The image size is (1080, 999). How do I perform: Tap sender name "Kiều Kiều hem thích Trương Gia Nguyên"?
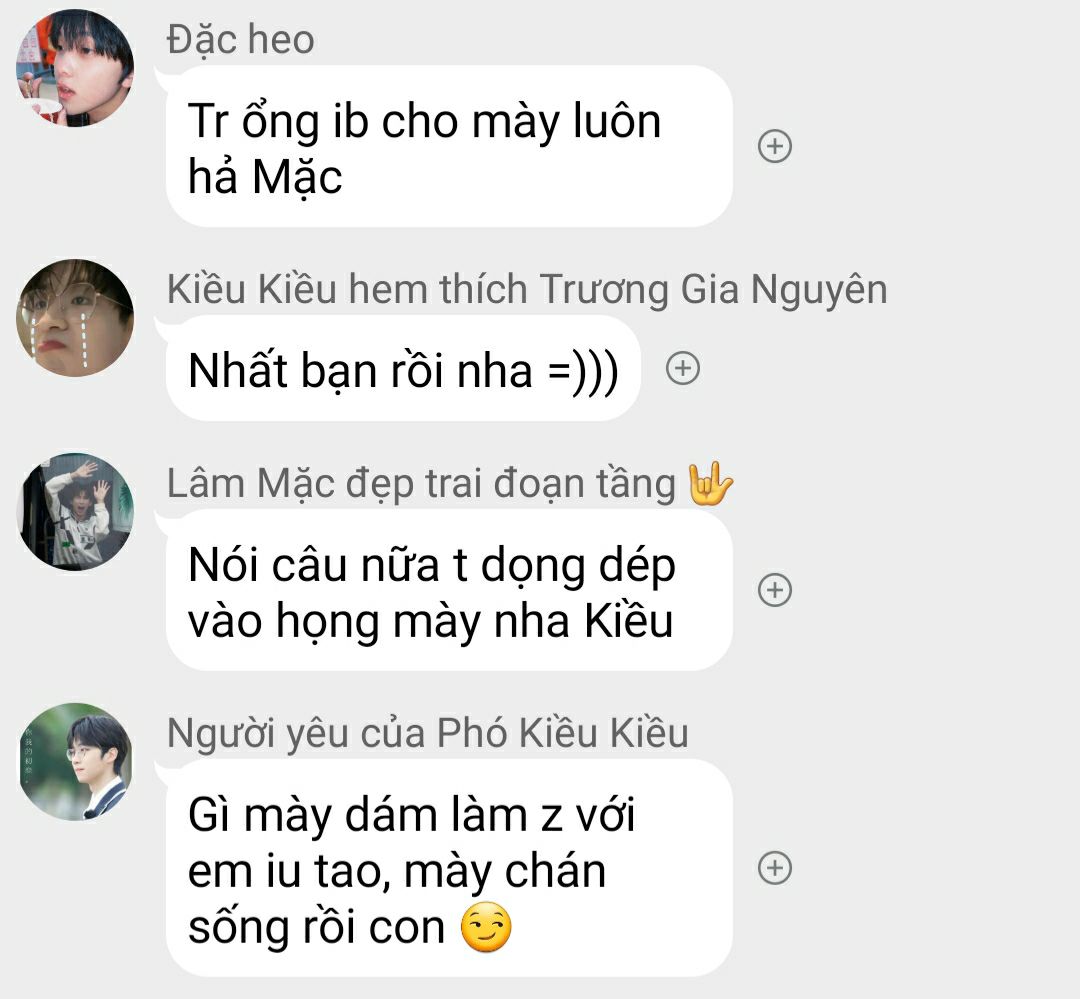coord(527,289)
